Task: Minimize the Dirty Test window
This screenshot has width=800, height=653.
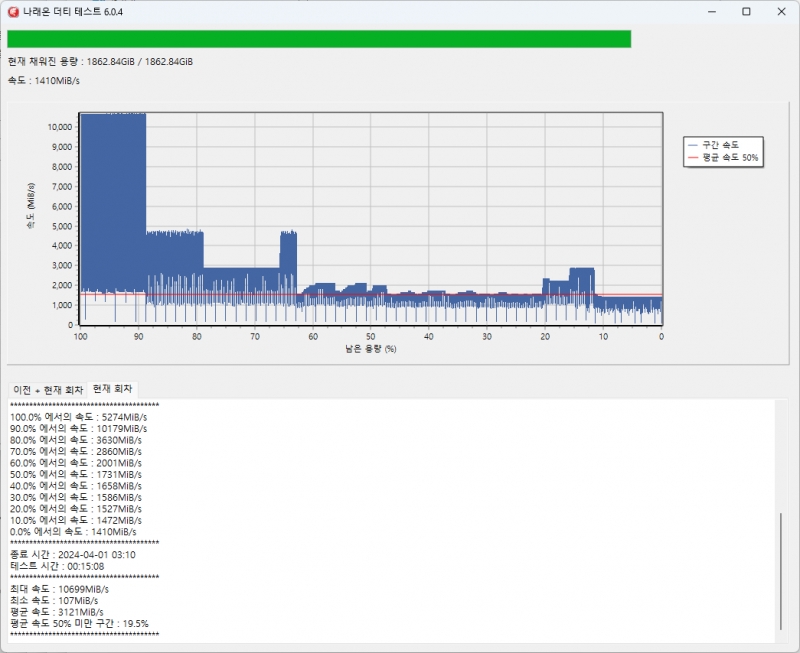Action: (x=712, y=11)
